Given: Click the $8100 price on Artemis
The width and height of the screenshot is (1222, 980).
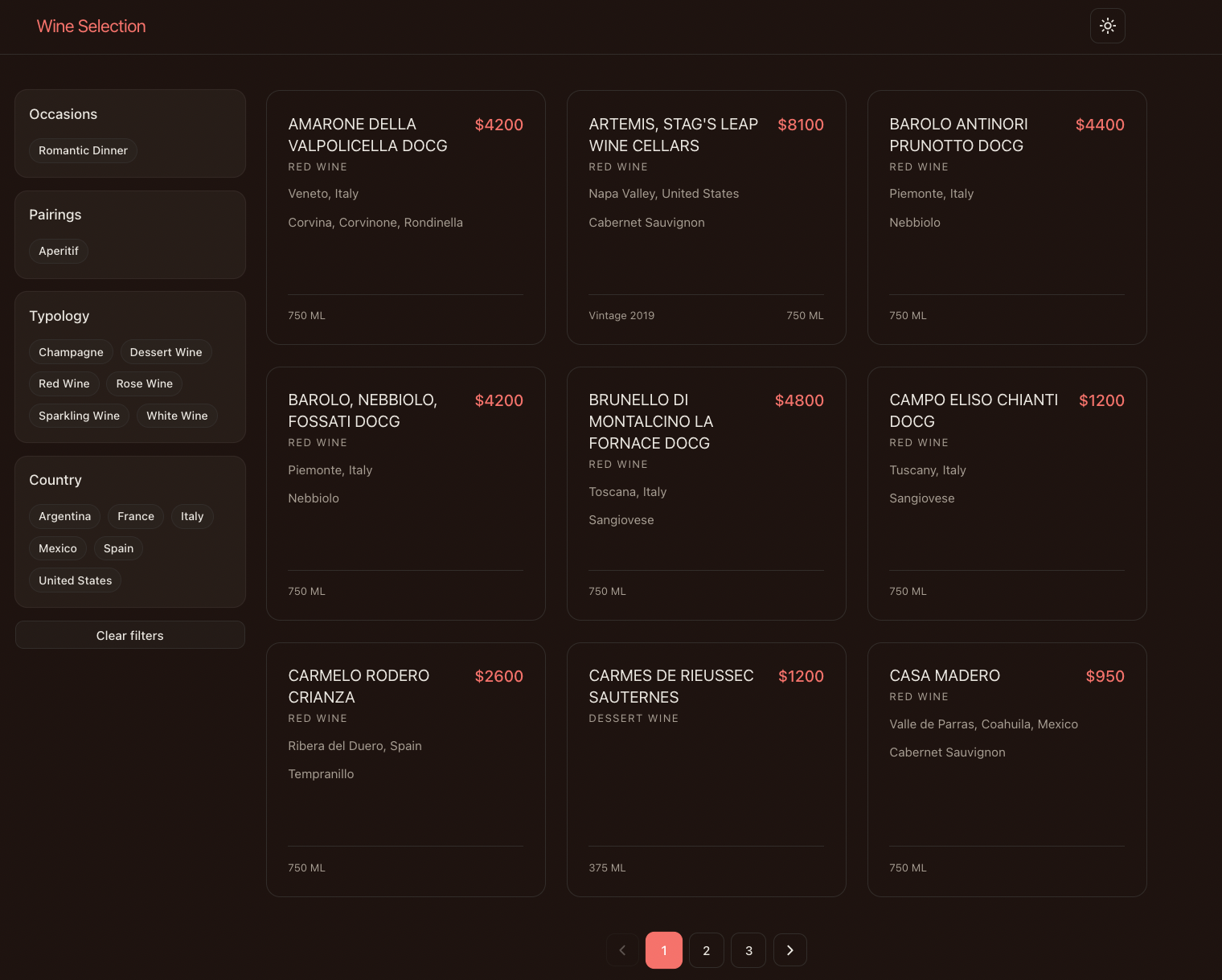Looking at the screenshot, I should (x=801, y=125).
